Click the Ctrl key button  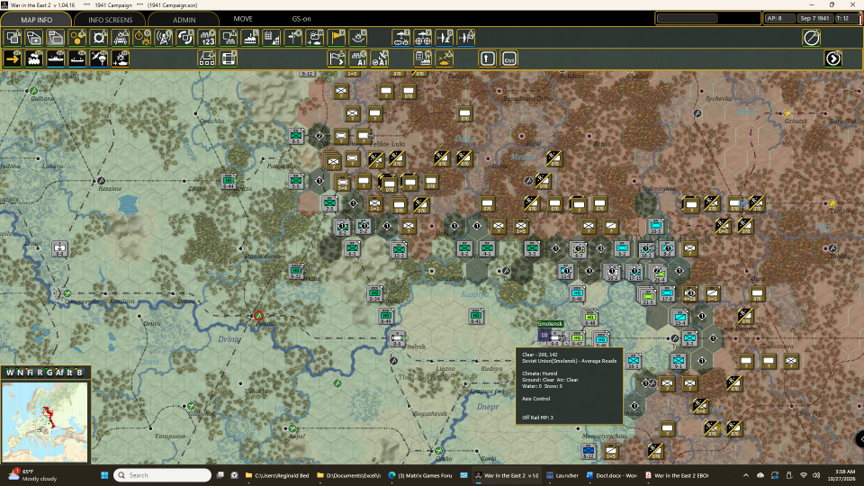pyautogui.click(x=509, y=58)
